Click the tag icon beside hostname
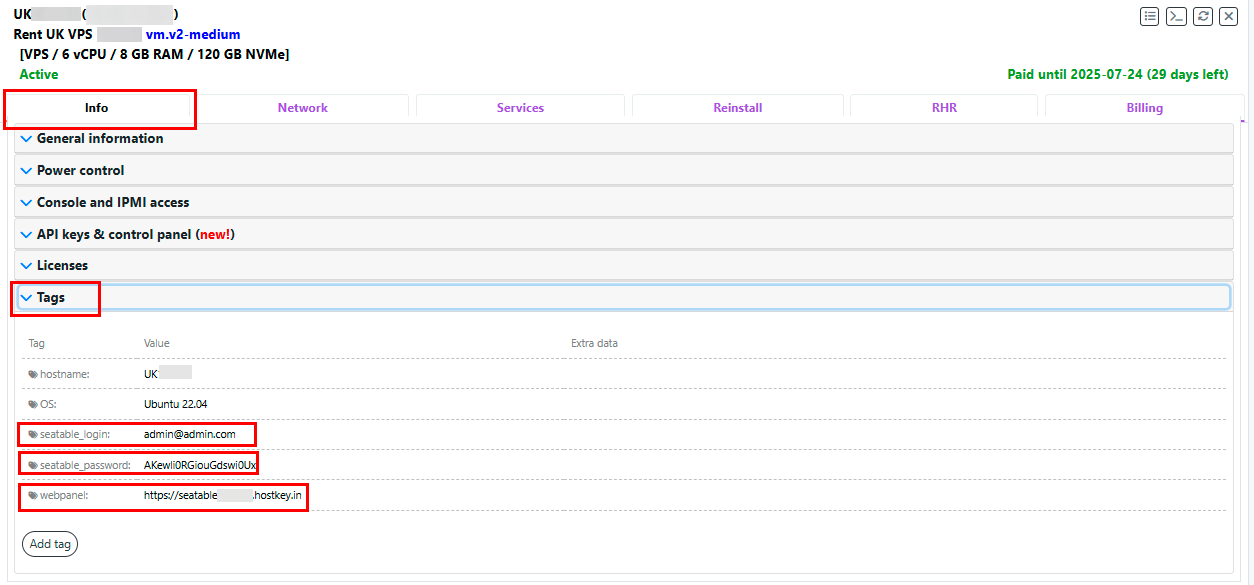1254x585 pixels. pos(33,374)
